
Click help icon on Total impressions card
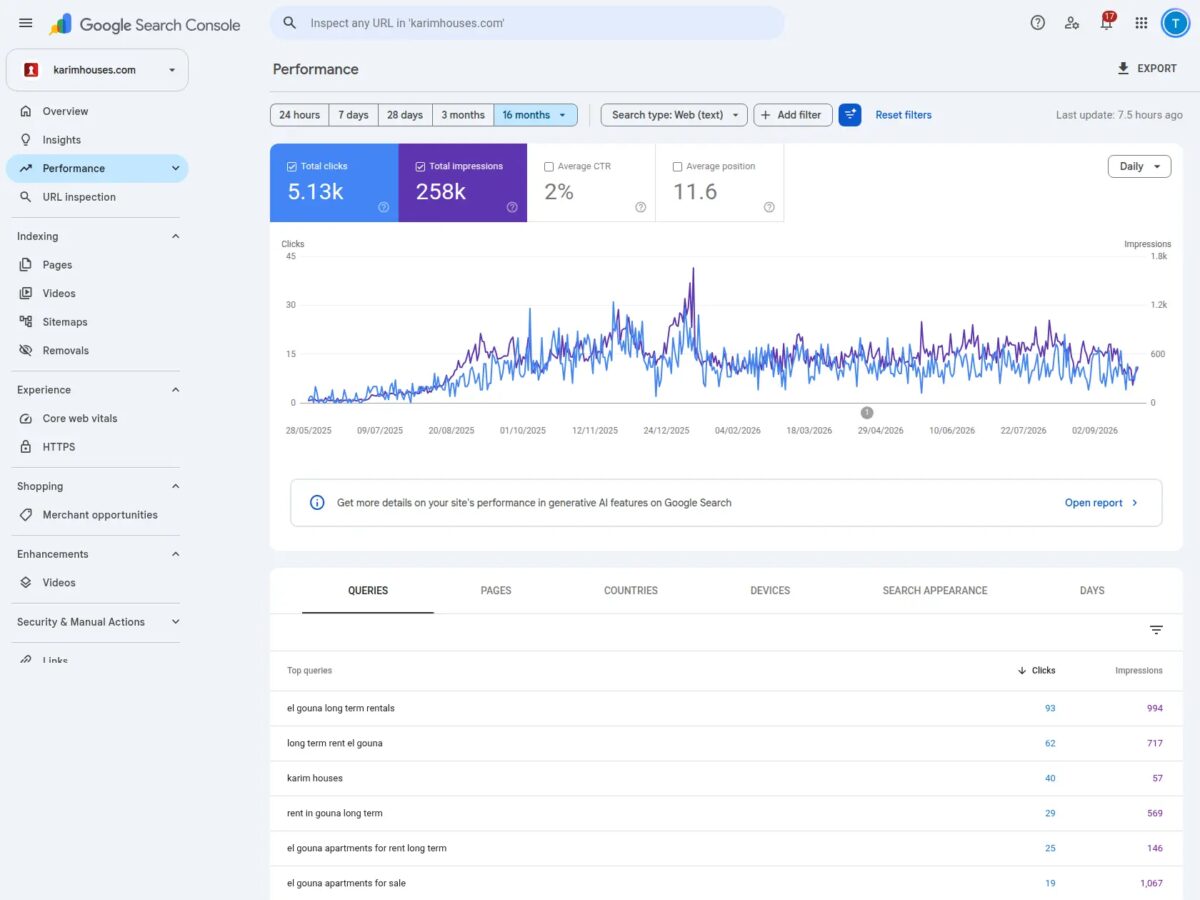click(x=512, y=207)
